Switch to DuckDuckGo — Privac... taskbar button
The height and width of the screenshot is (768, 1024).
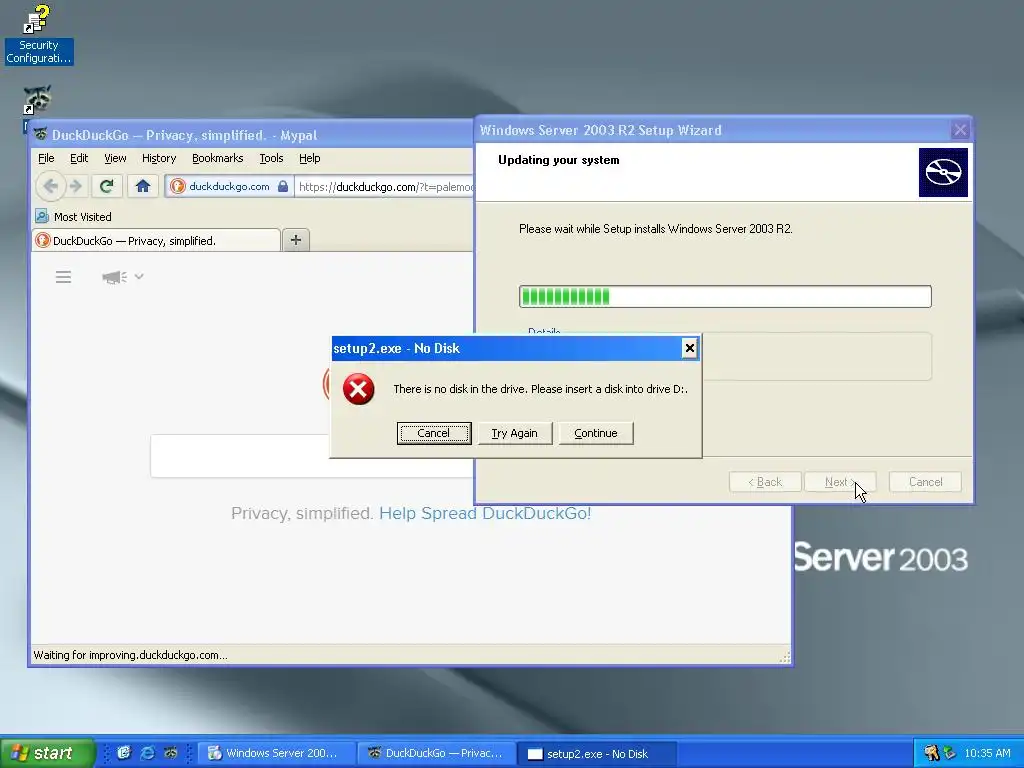[438, 753]
